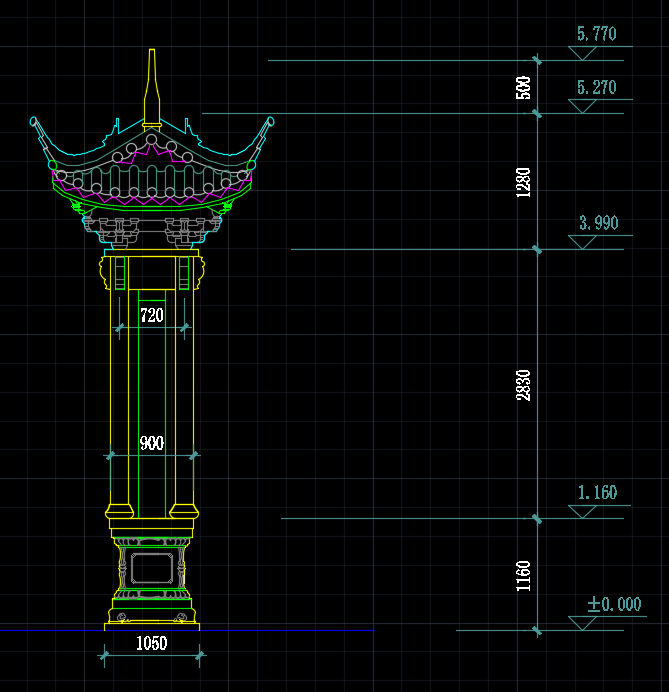Click the 5.270 elevation label

click(x=597, y=87)
